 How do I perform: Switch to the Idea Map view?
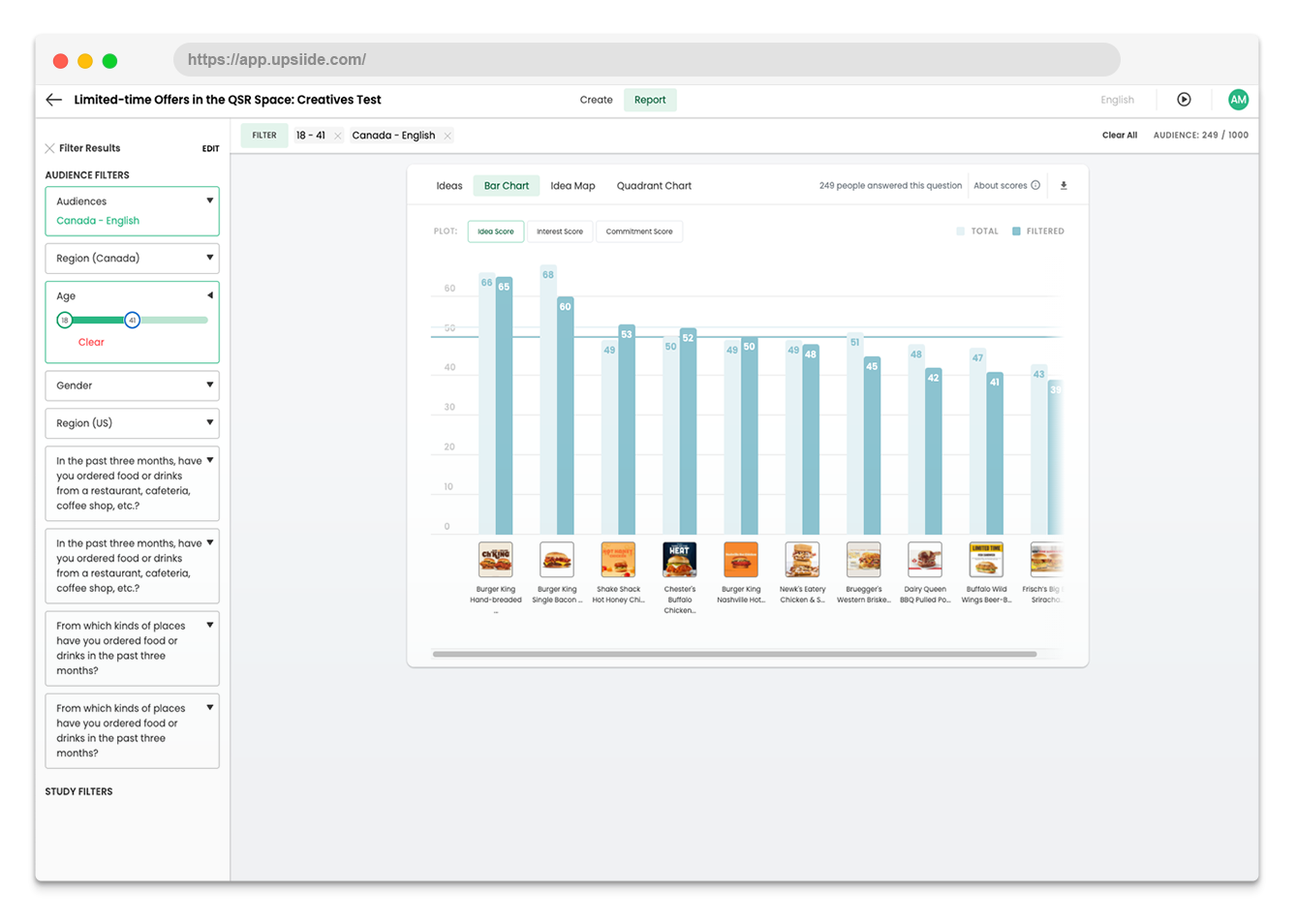(x=572, y=185)
